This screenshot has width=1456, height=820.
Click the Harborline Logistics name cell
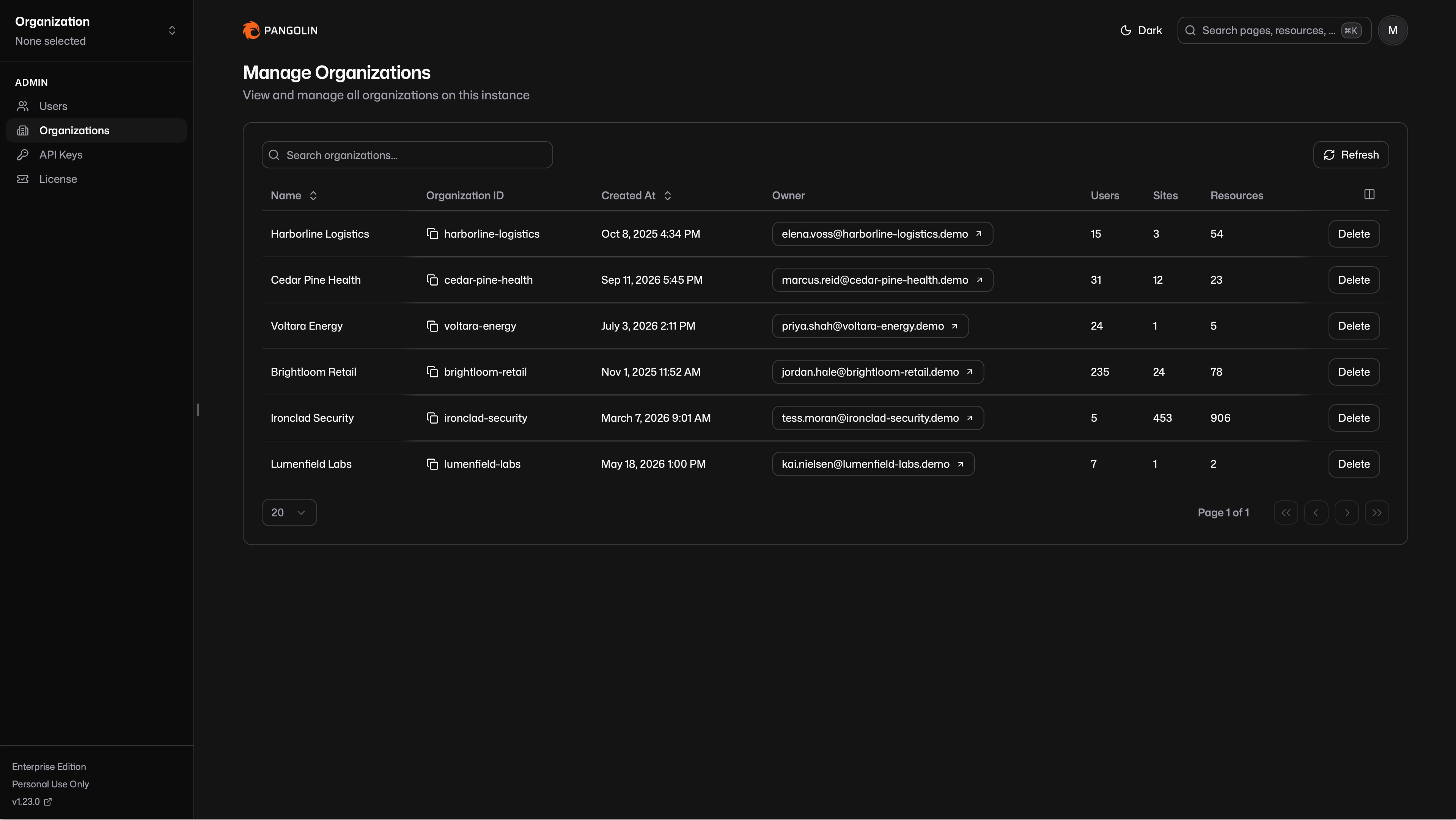point(320,234)
